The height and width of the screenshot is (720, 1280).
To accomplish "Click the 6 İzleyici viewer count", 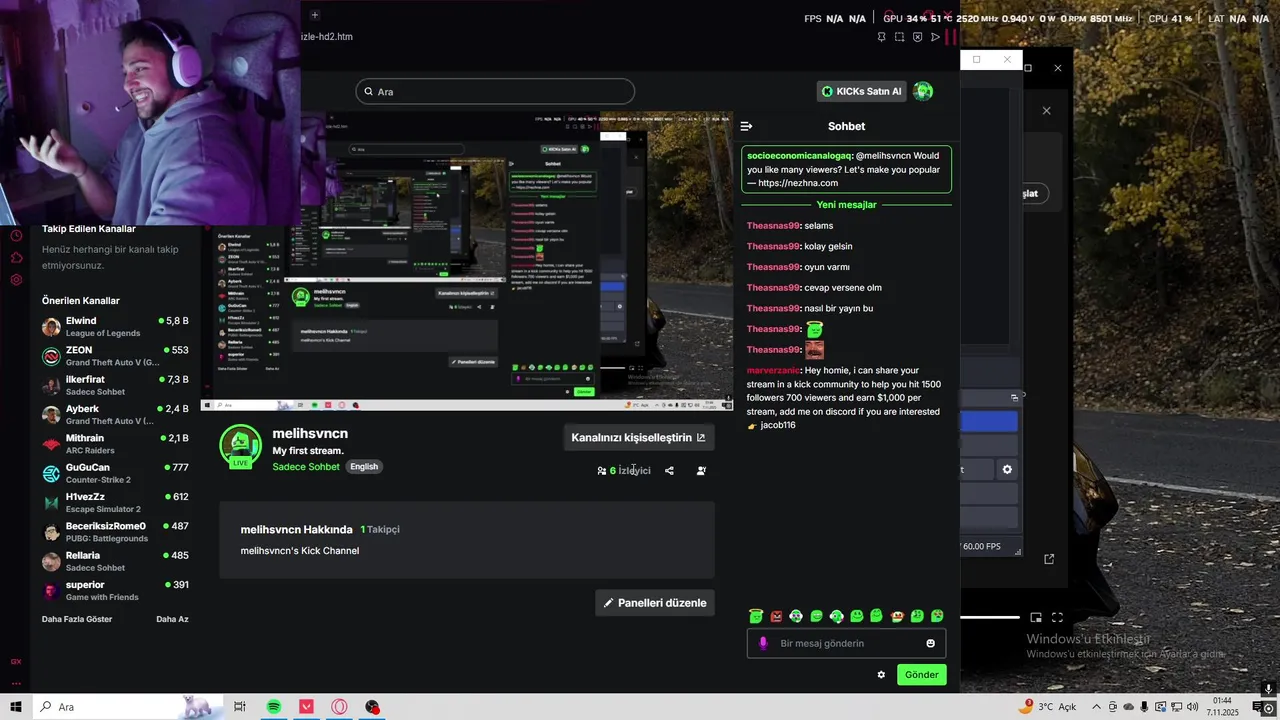I will tap(624, 470).
